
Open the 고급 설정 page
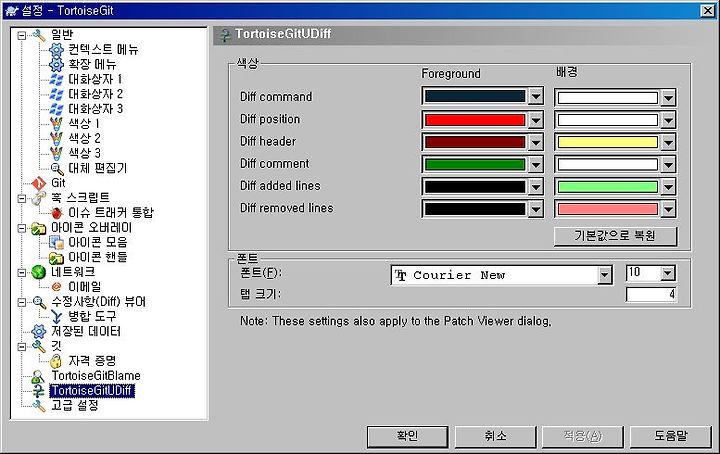coord(74,405)
